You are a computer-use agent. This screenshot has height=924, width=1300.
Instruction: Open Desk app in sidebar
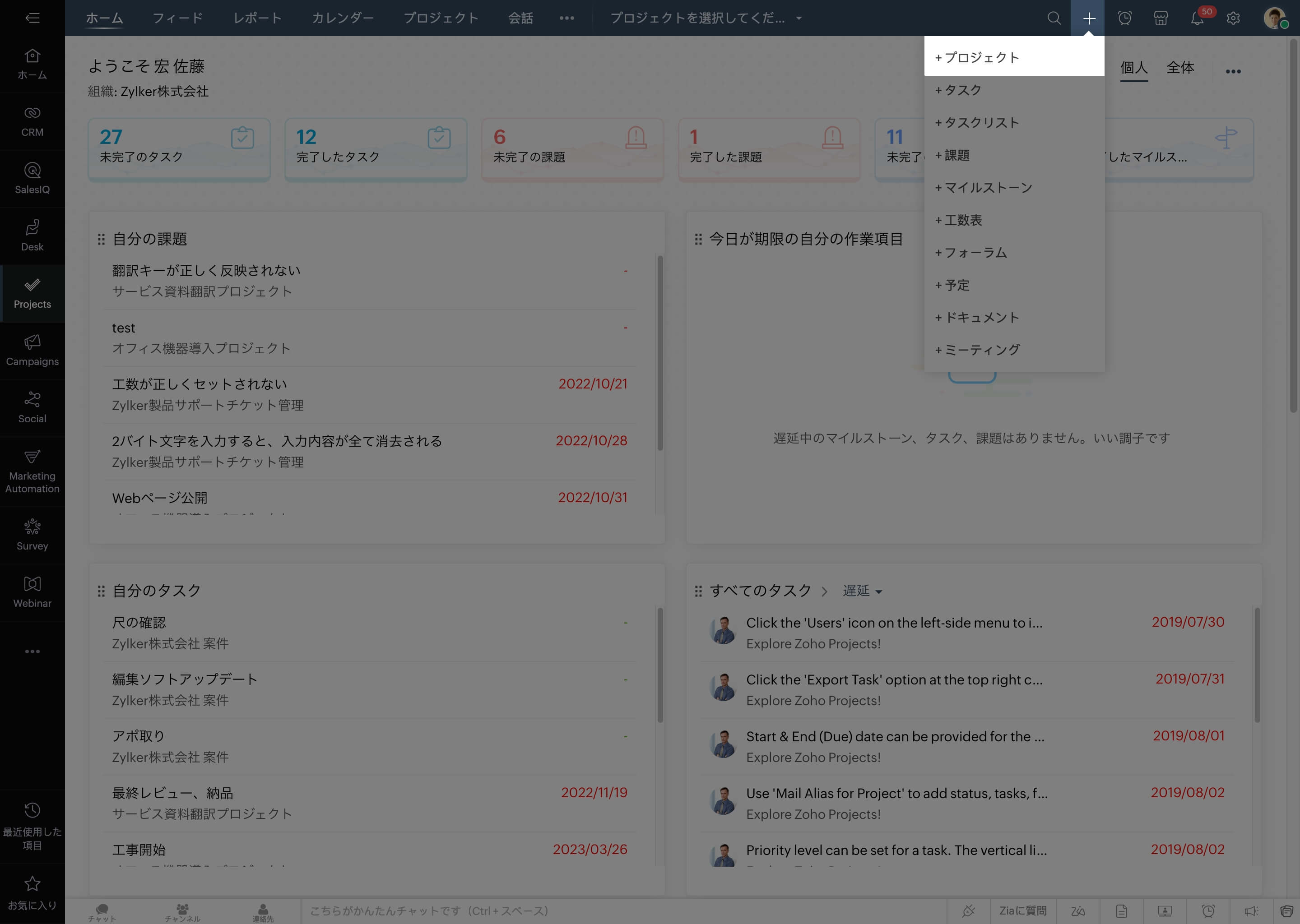click(32, 236)
